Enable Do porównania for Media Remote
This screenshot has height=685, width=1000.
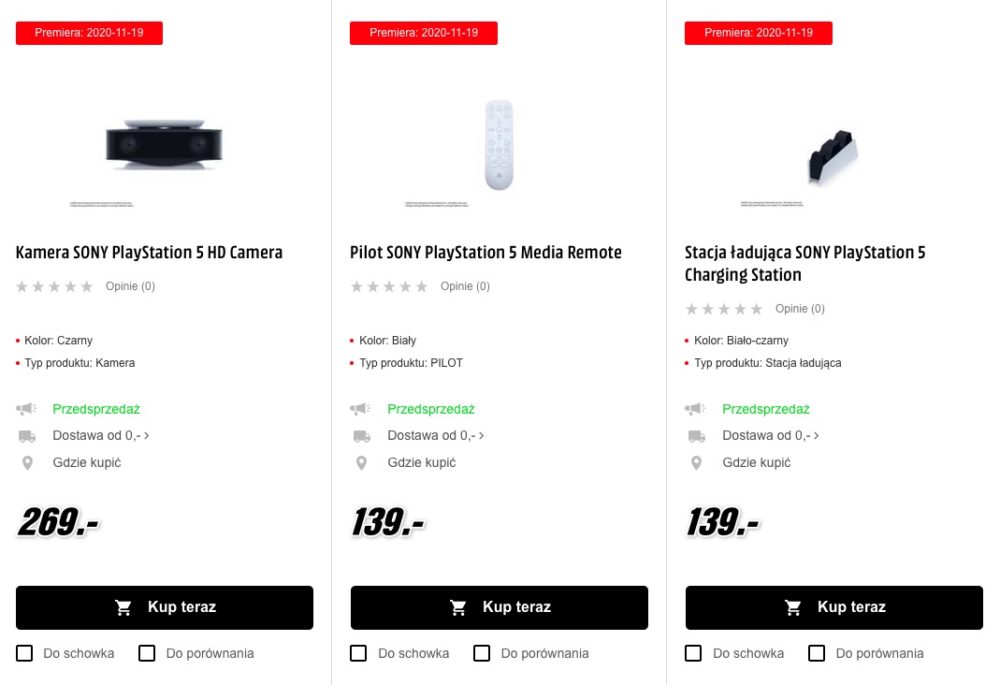[482, 653]
